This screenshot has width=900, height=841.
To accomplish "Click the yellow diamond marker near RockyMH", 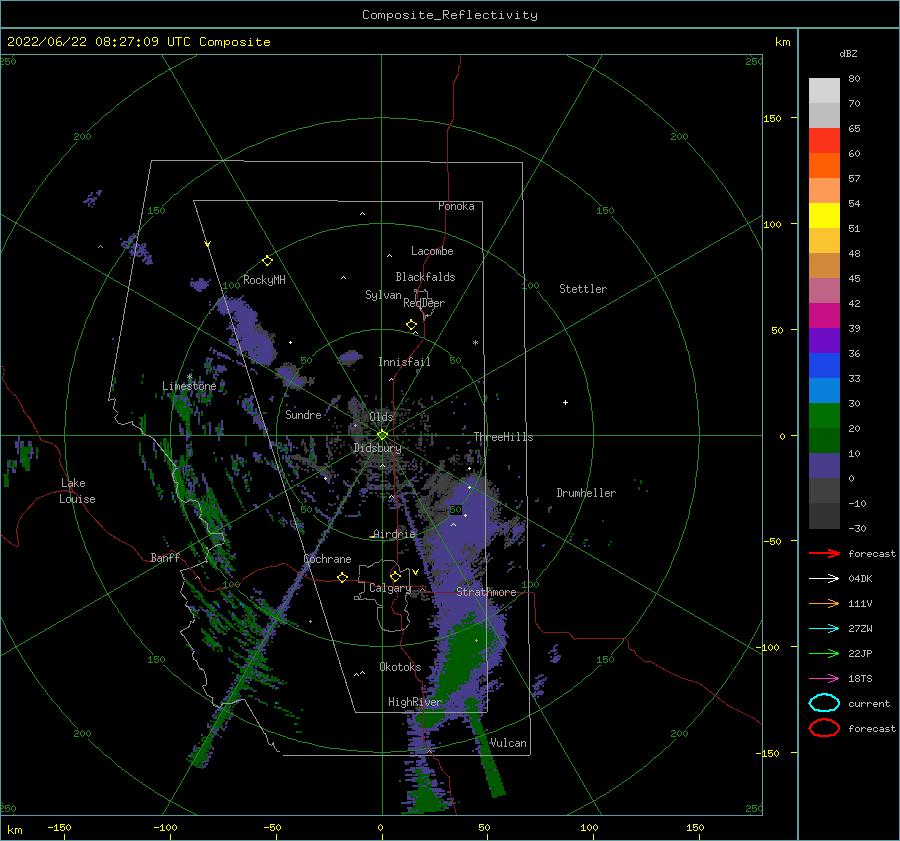I will tap(267, 261).
